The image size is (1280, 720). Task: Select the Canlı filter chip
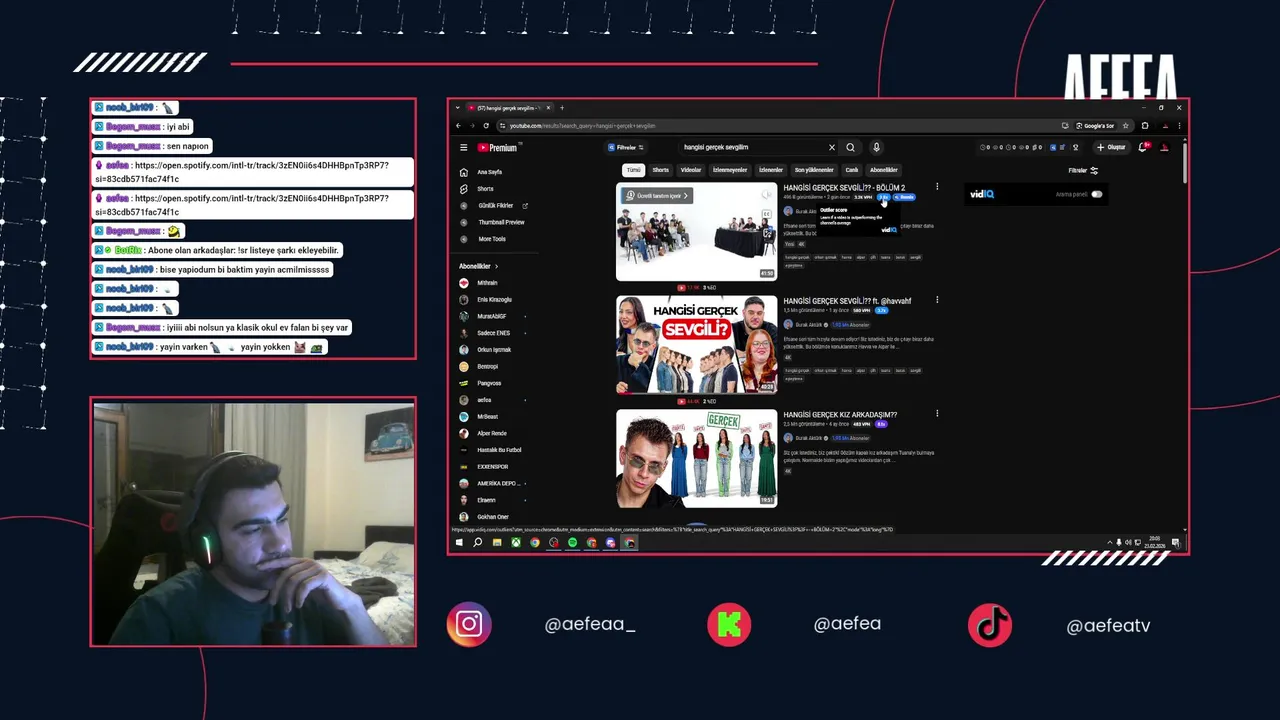tap(852, 170)
